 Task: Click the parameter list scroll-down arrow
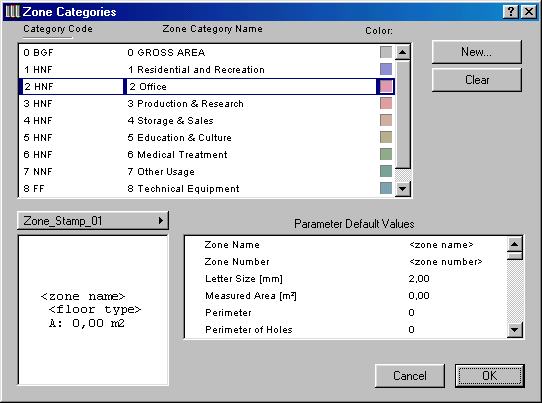[514, 330]
